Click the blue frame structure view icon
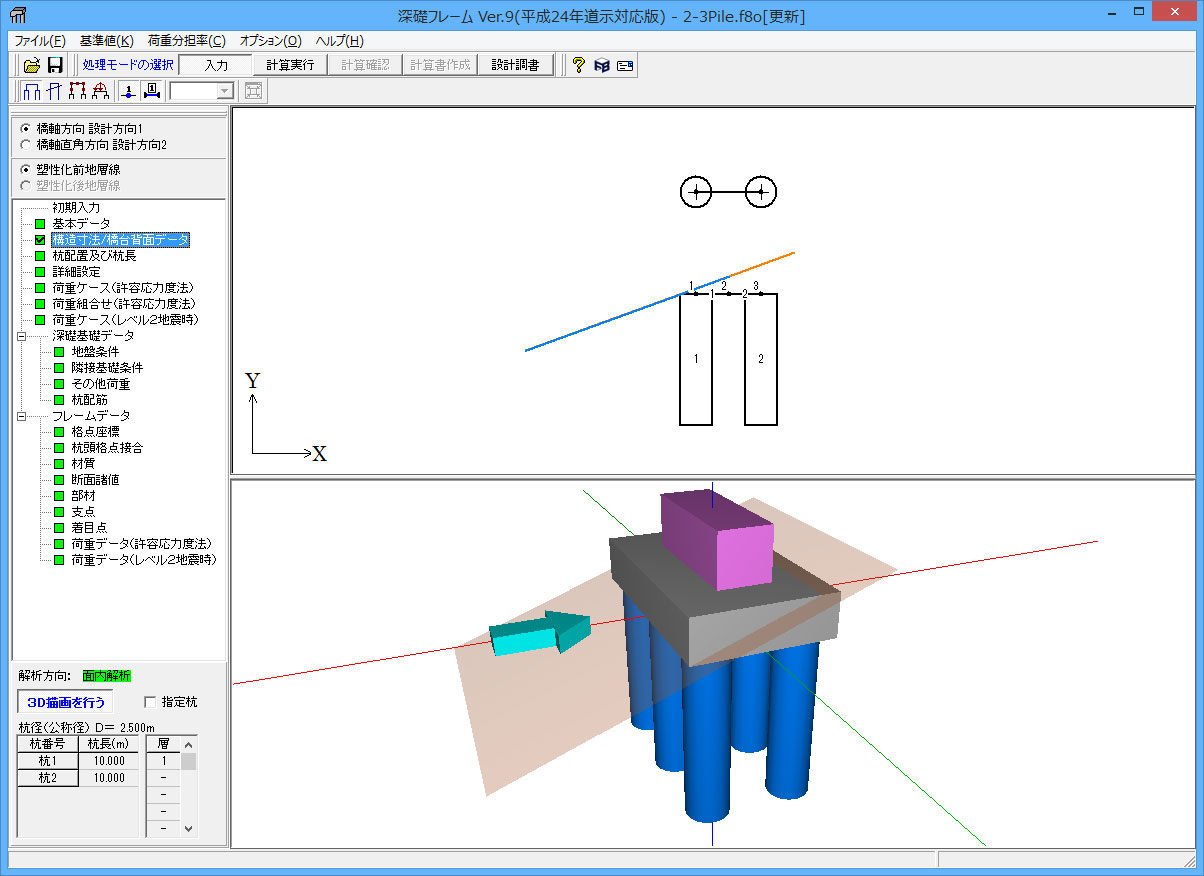This screenshot has height=876, width=1204. (31, 91)
